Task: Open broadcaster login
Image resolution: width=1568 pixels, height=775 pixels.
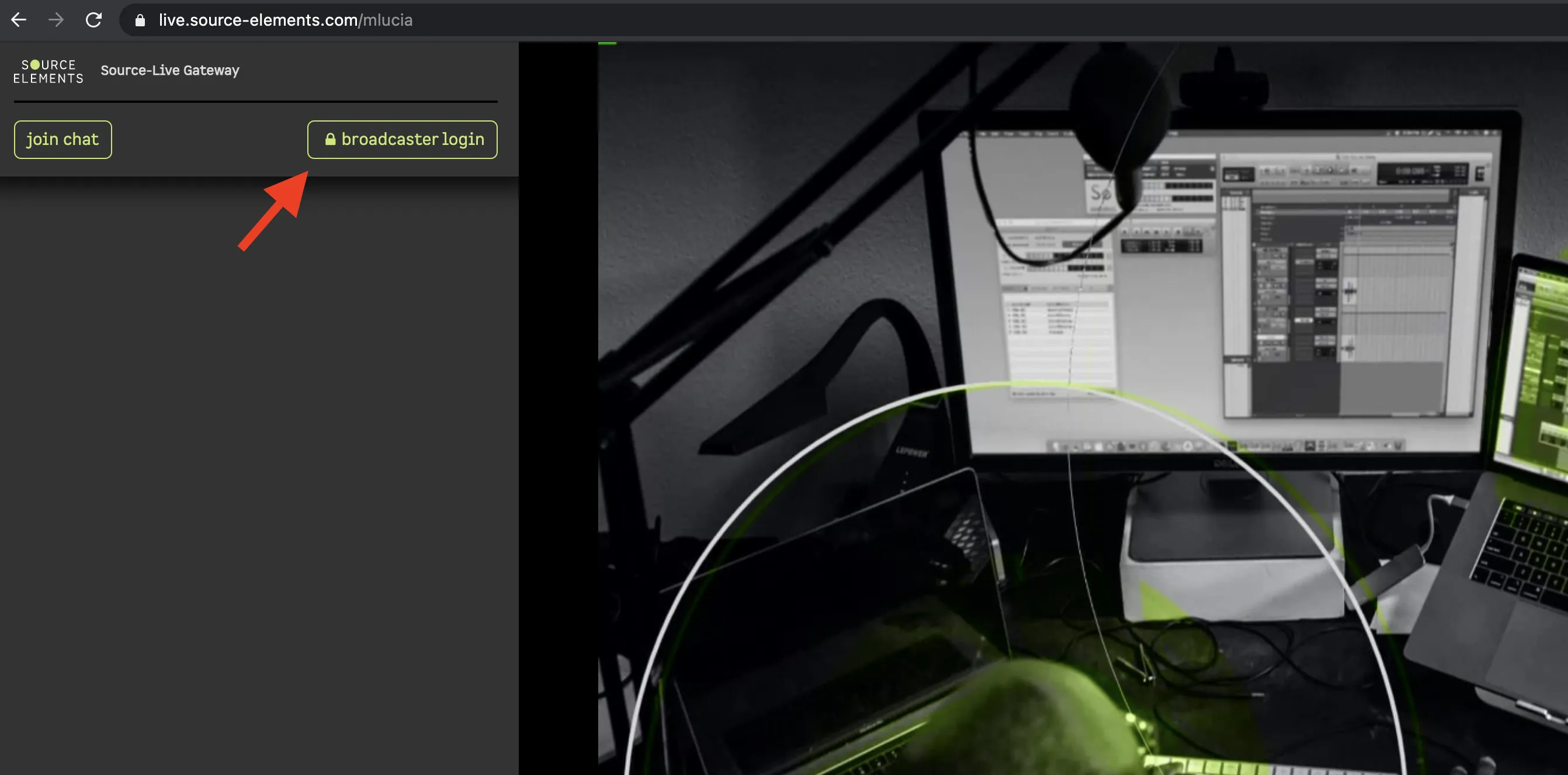Action: (x=403, y=140)
